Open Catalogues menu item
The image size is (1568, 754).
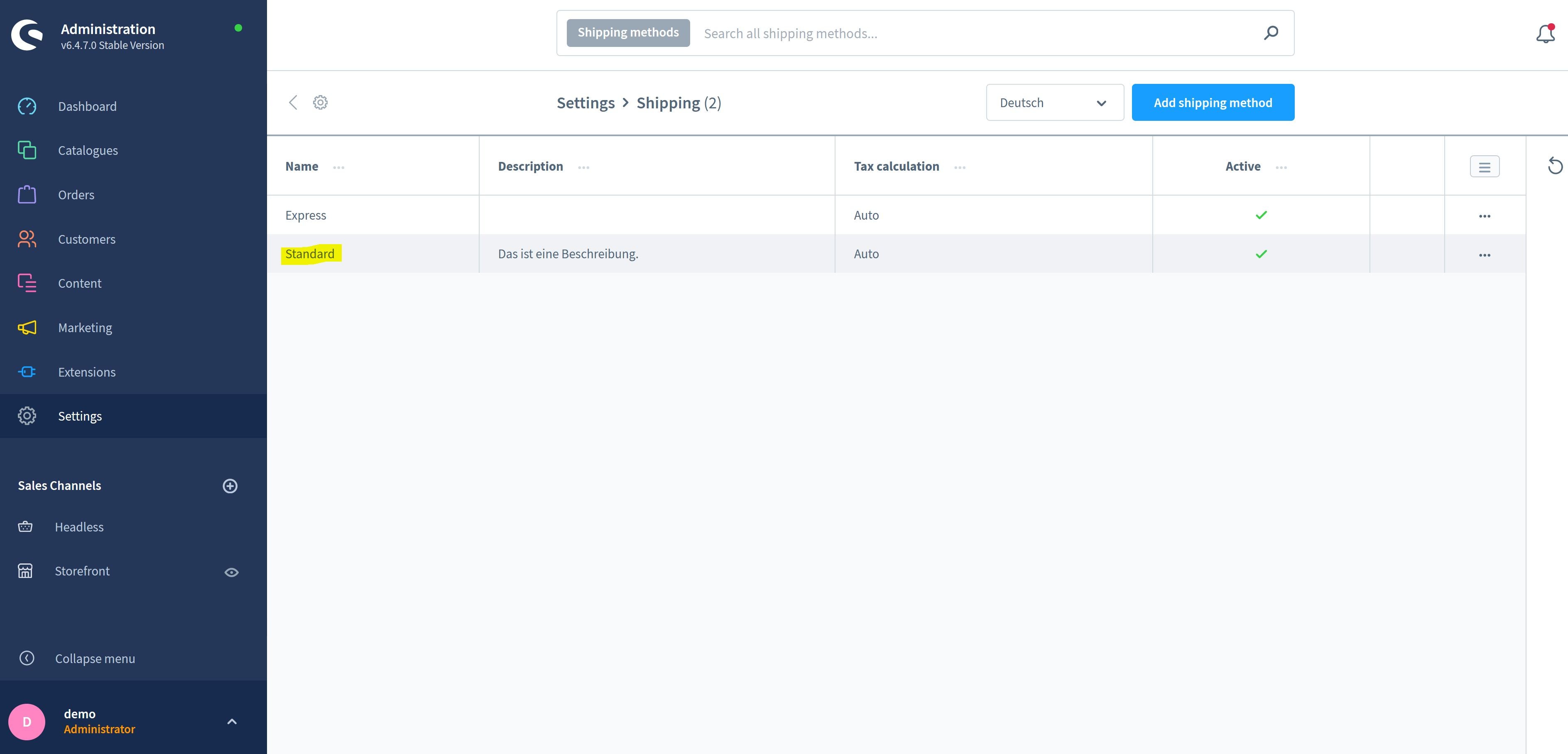point(88,150)
